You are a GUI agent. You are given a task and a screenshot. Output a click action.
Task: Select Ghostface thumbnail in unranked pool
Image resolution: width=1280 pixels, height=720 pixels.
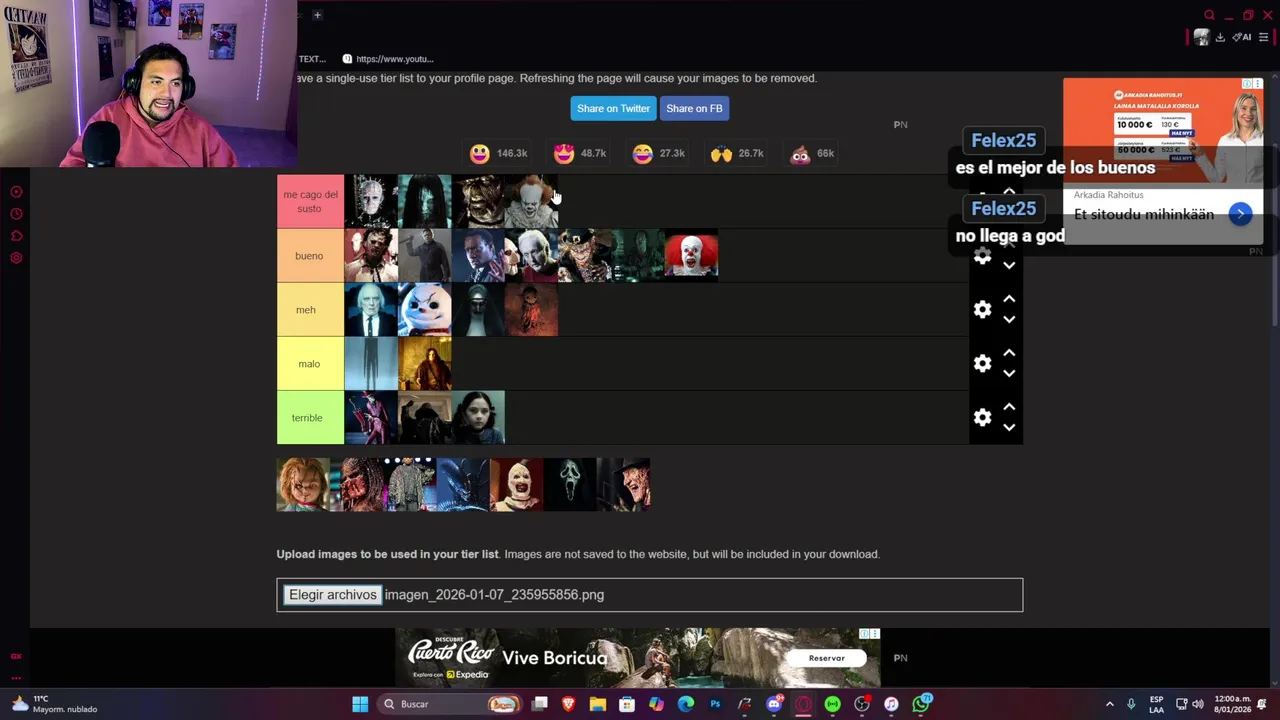tap(570, 485)
